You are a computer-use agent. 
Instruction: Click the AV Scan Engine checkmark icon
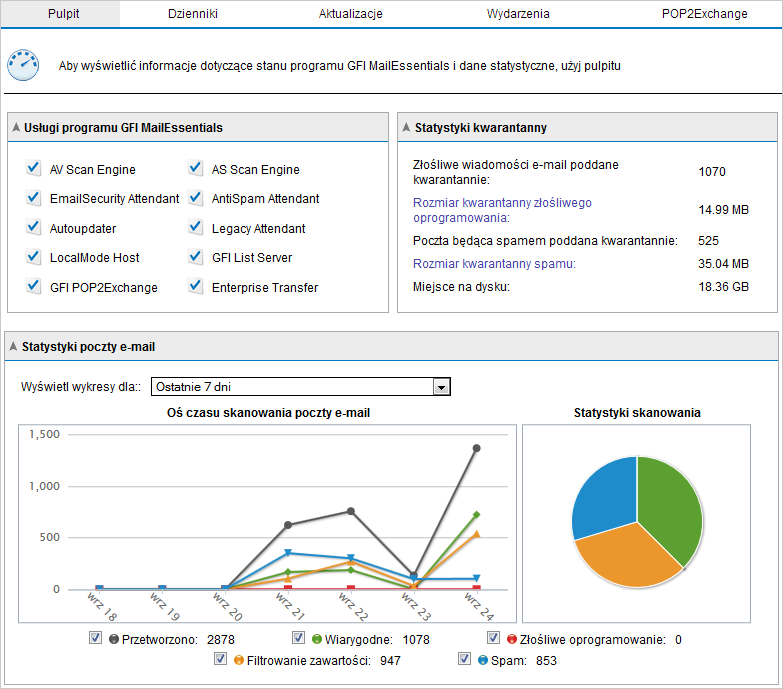(x=33, y=168)
